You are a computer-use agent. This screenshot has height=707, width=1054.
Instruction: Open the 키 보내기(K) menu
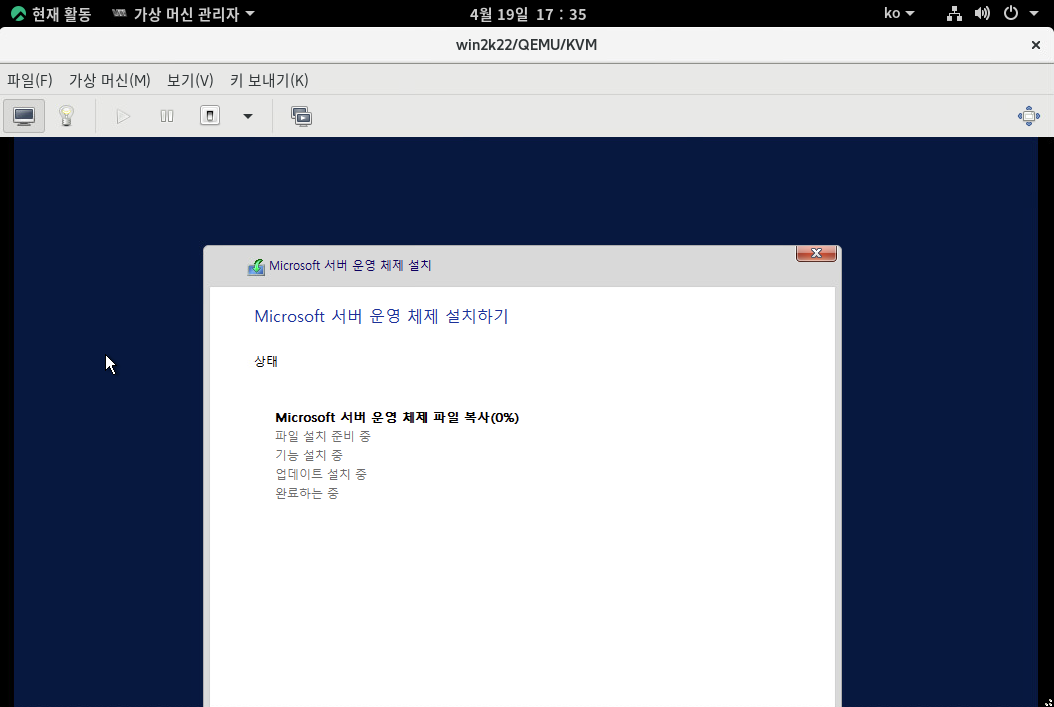coord(269,81)
